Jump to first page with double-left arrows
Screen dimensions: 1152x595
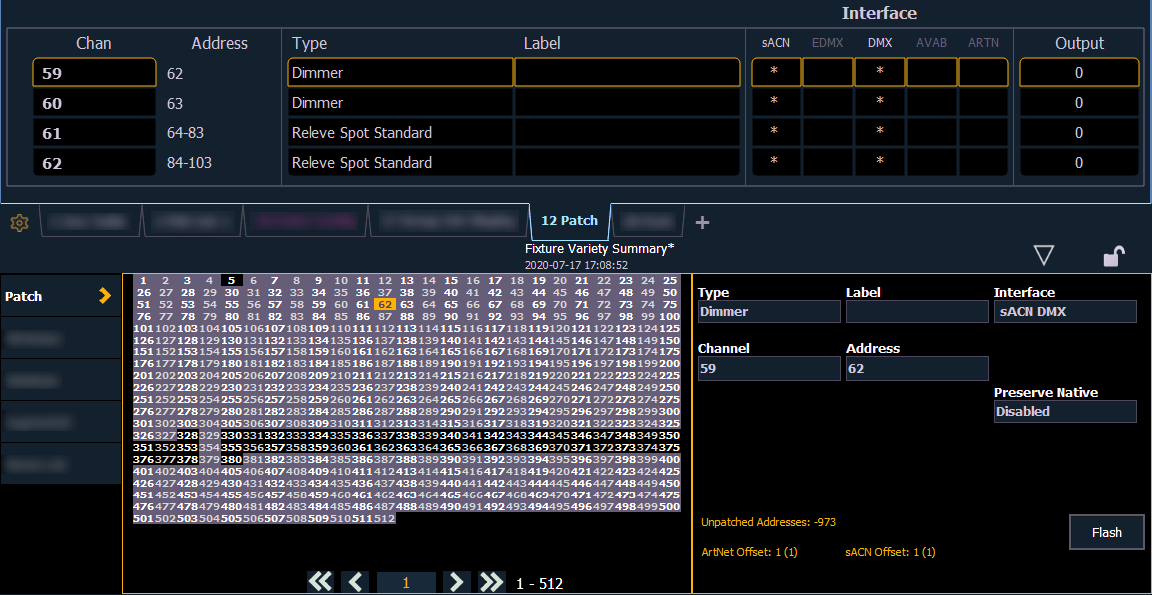(x=320, y=582)
